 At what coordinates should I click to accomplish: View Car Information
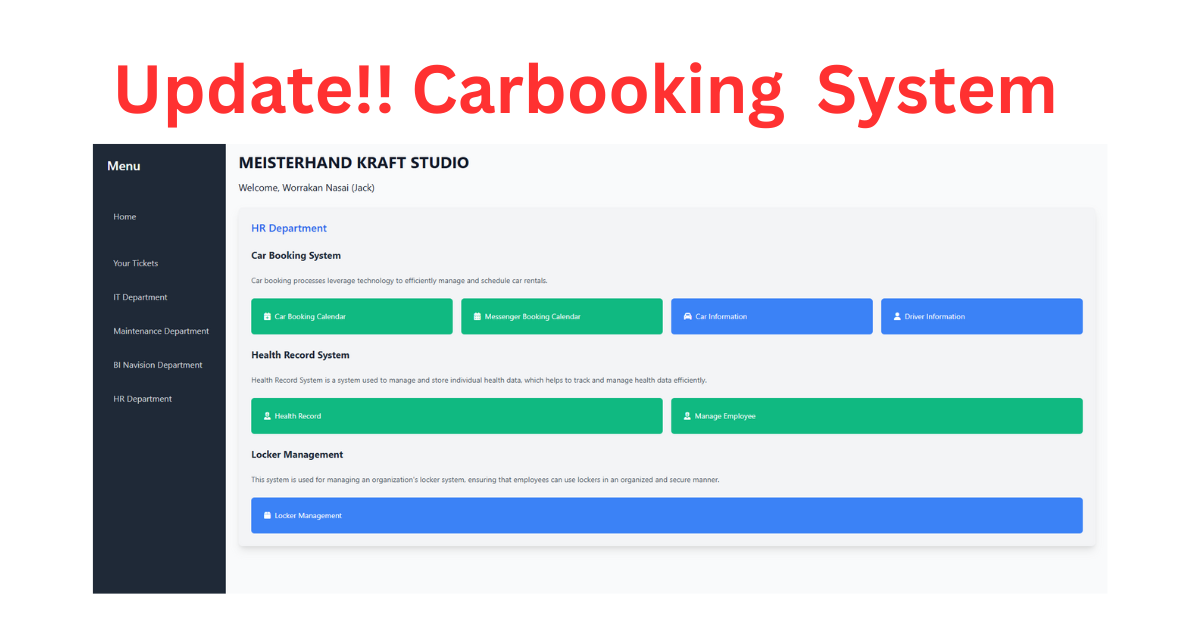coord(772,316)
